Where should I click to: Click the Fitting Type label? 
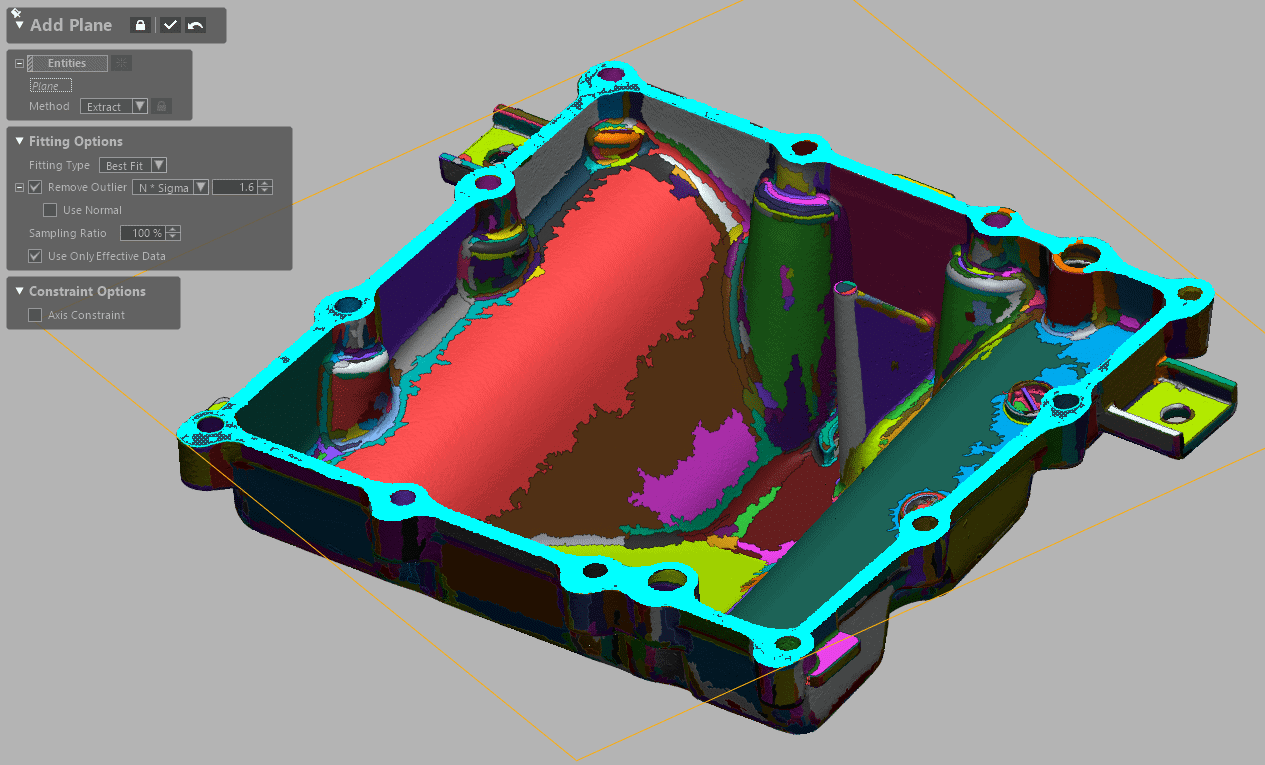click(x=59, y=165)
